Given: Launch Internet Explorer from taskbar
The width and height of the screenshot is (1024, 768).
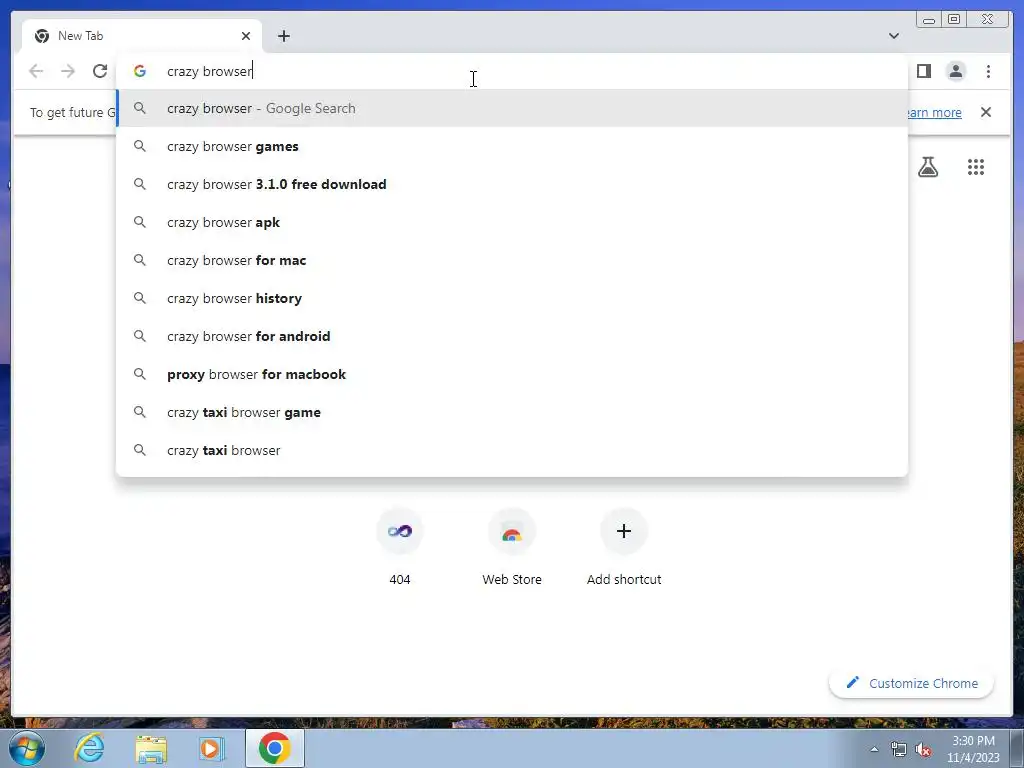Looking at the screenshot, I should click(x=89, y=748).
